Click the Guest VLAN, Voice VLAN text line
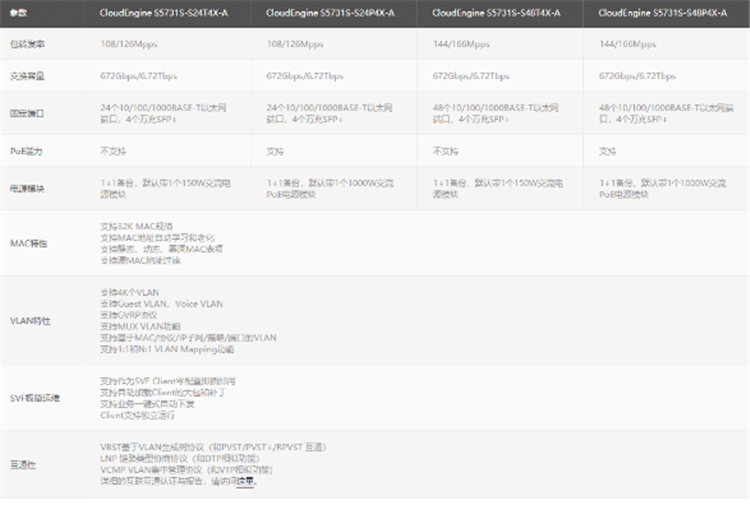This screenshot has height=523, width=750. pyautogui.click(x=161, y=303)
